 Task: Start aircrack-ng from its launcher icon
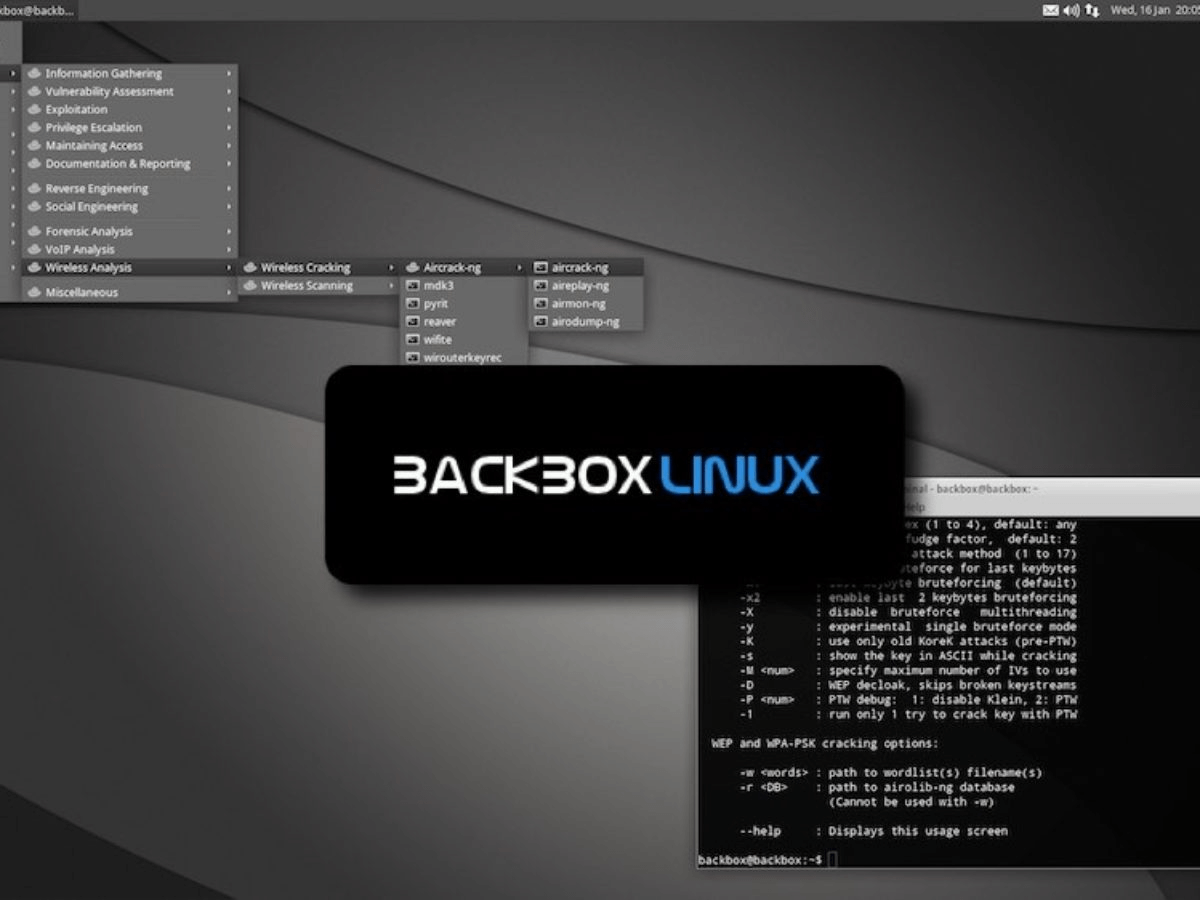(541, 268)
